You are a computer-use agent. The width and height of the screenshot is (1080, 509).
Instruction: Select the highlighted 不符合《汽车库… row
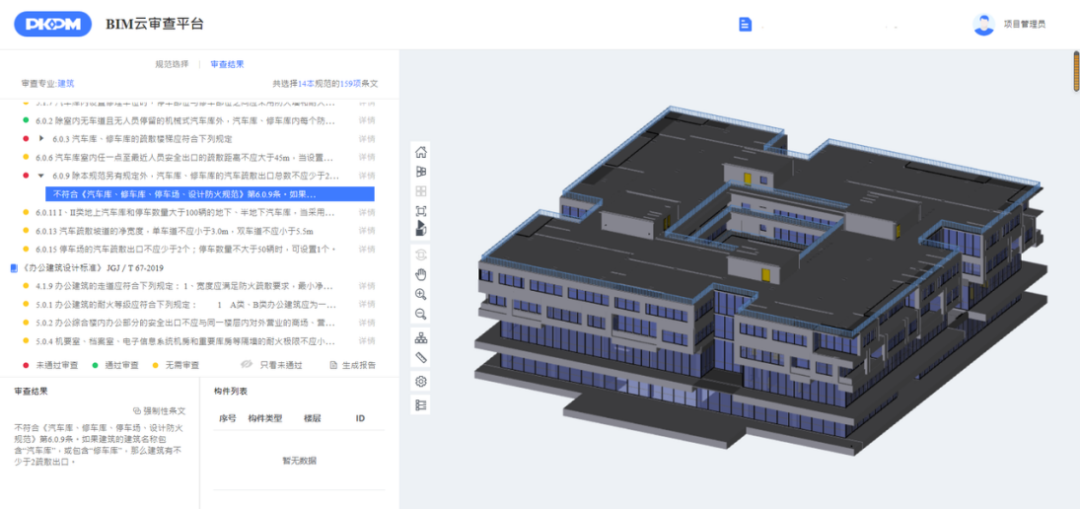pos(210,194)
